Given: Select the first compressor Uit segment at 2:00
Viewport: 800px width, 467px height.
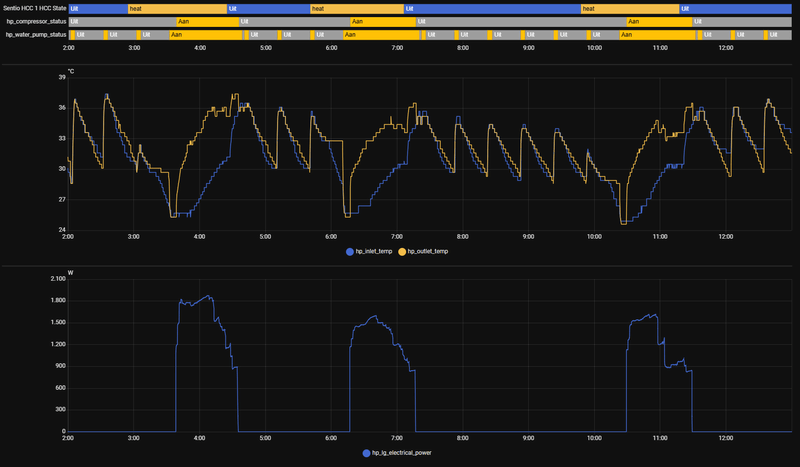Looking at the screenshot, I should [x=122, y=21].
